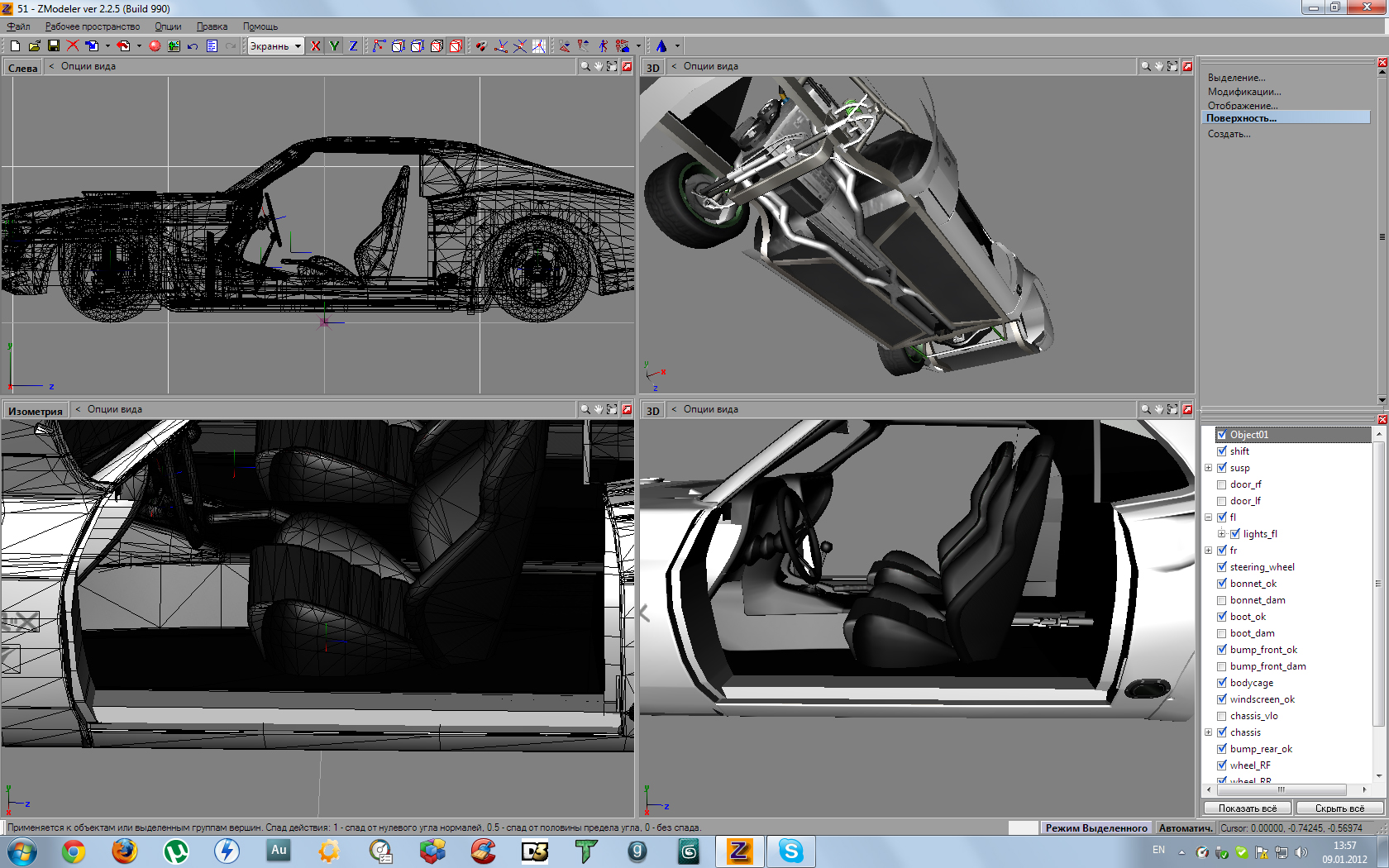Viewport: 1389px width, 868px height.
Task: Open the Рабочее пространство menu
Action: pos(93,26)
